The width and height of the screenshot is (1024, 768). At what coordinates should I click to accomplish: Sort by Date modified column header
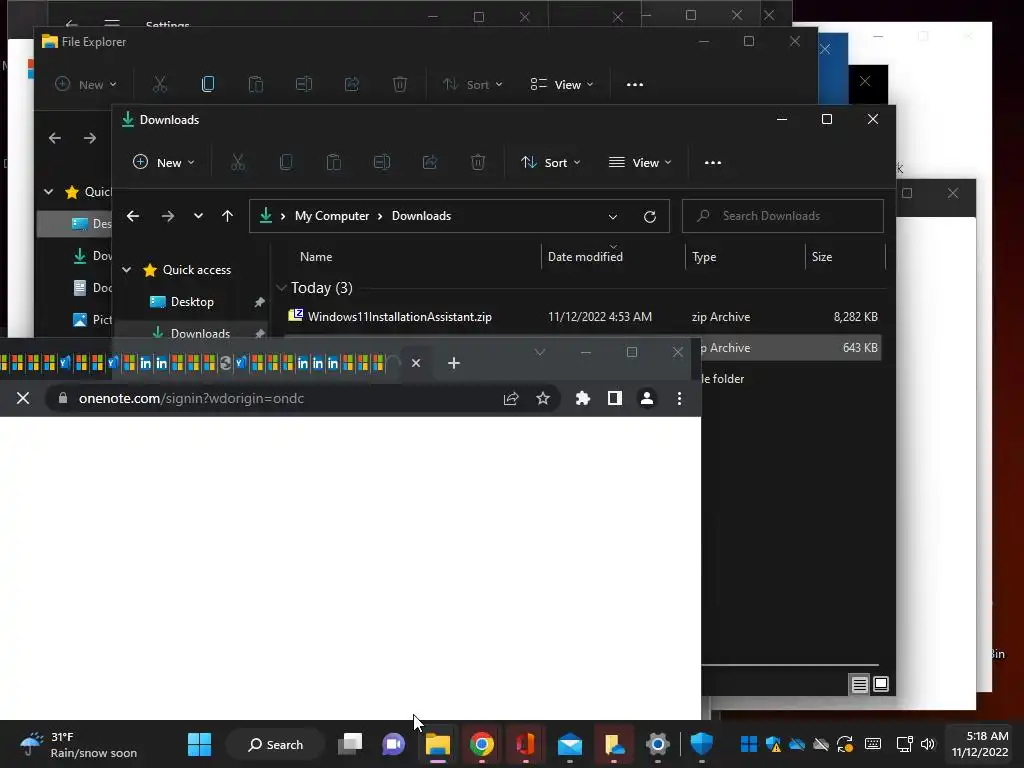(585, 257)
